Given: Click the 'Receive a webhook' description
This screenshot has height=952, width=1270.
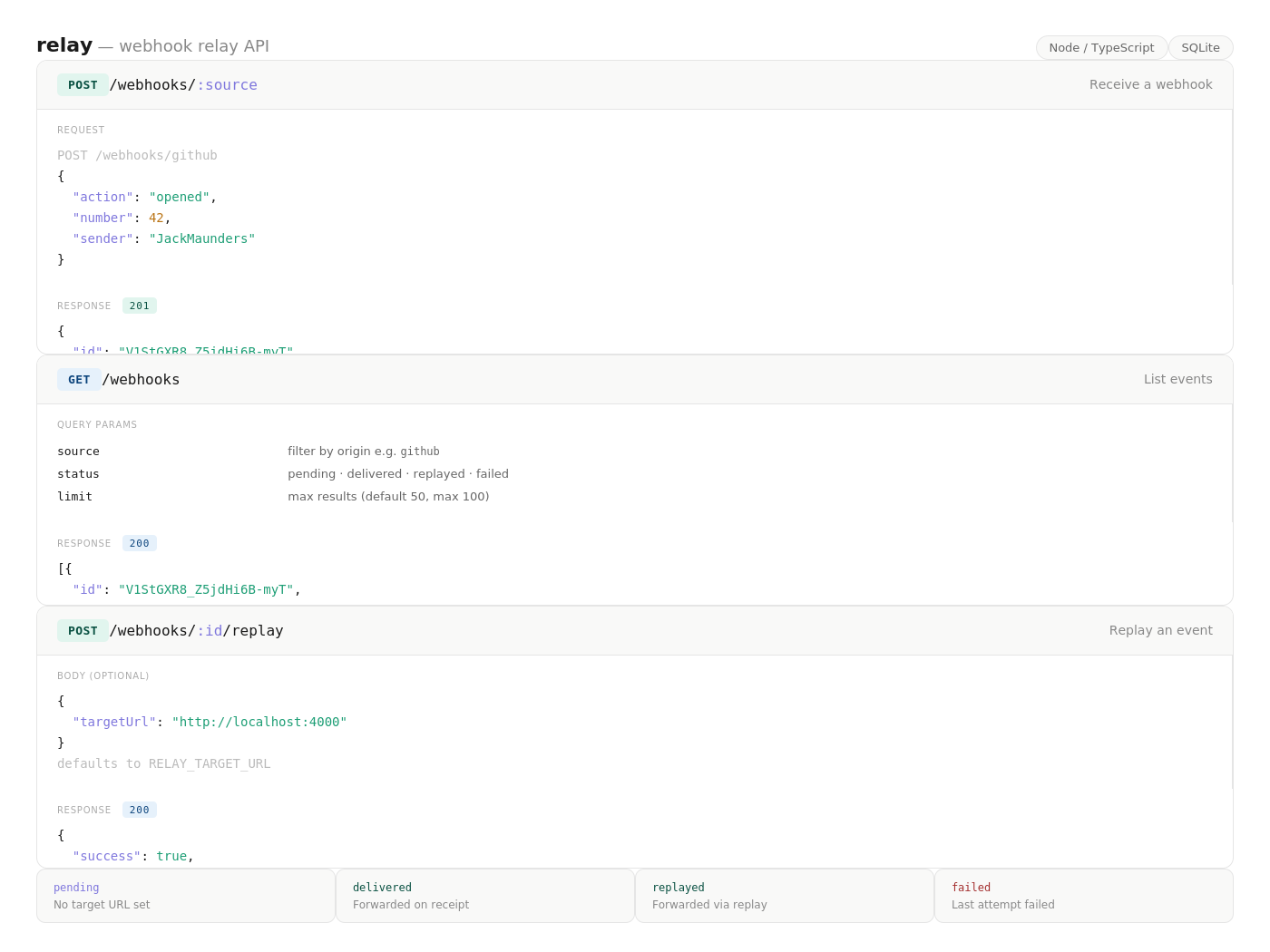Looking at the screenshot, I should pyautogui.click(x=1150, y=84).
